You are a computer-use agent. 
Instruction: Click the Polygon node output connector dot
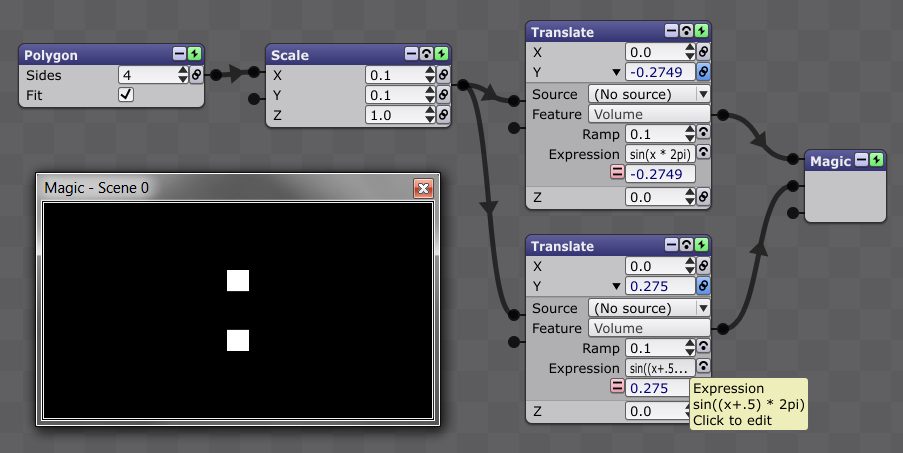coord(216,75)
